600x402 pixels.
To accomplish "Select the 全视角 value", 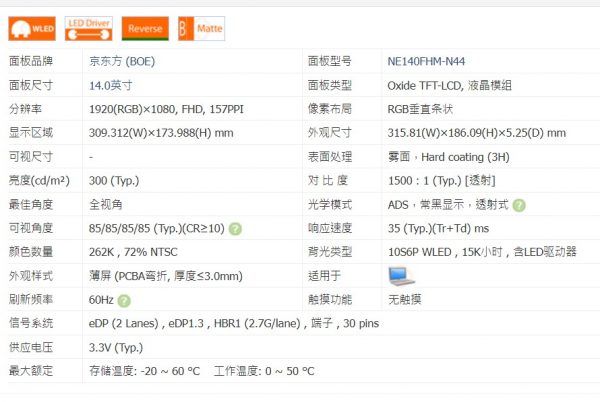I will tap(106, 204).
